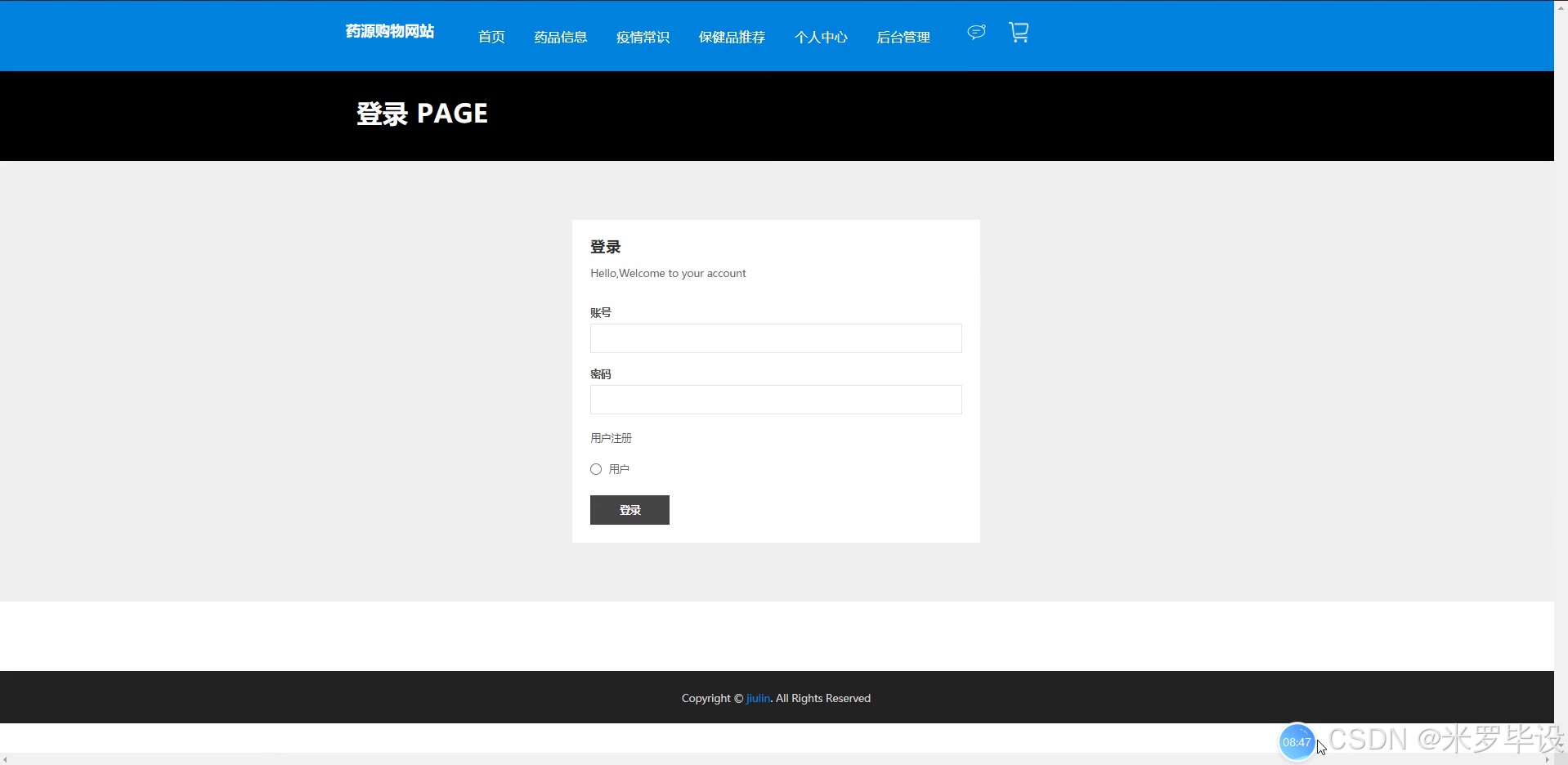Open 后台管理 menu item

coord(903,37)
